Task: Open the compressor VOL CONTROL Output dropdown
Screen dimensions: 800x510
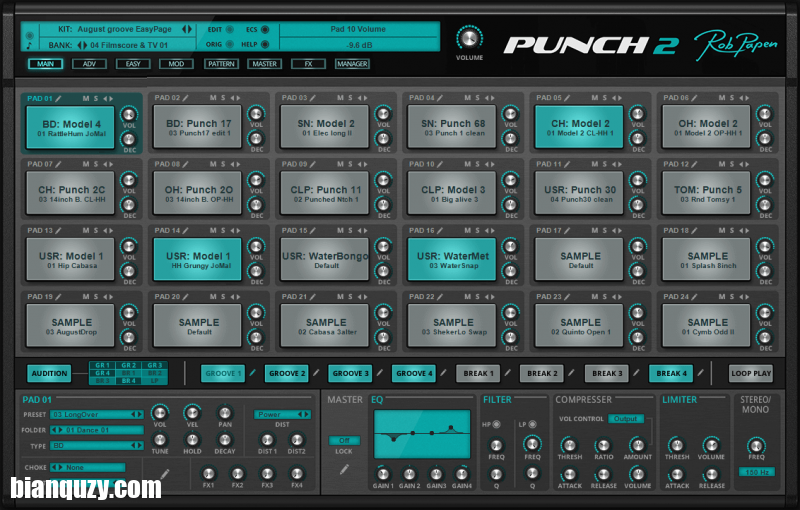Action: coord(626,419)
